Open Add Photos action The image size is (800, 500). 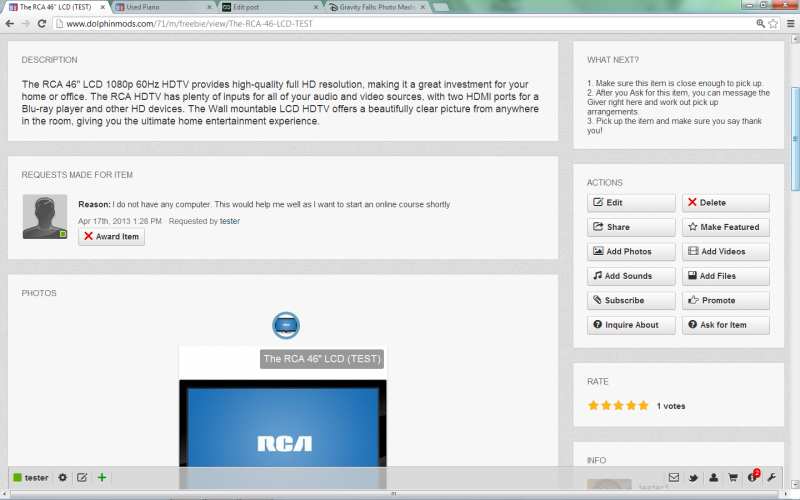[631, 252]
